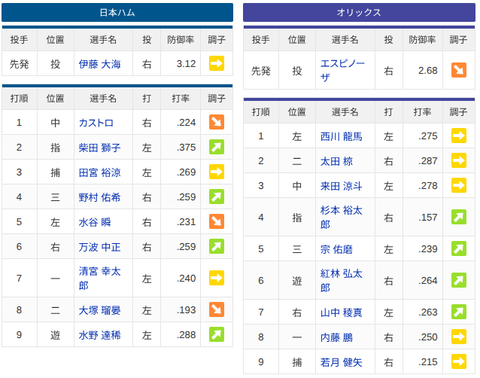Image resolution: width=480 pixels, height=378 pixels.
Task: Click 水野 達稀's green up condition arrow
Action: [x=216, y=334]
